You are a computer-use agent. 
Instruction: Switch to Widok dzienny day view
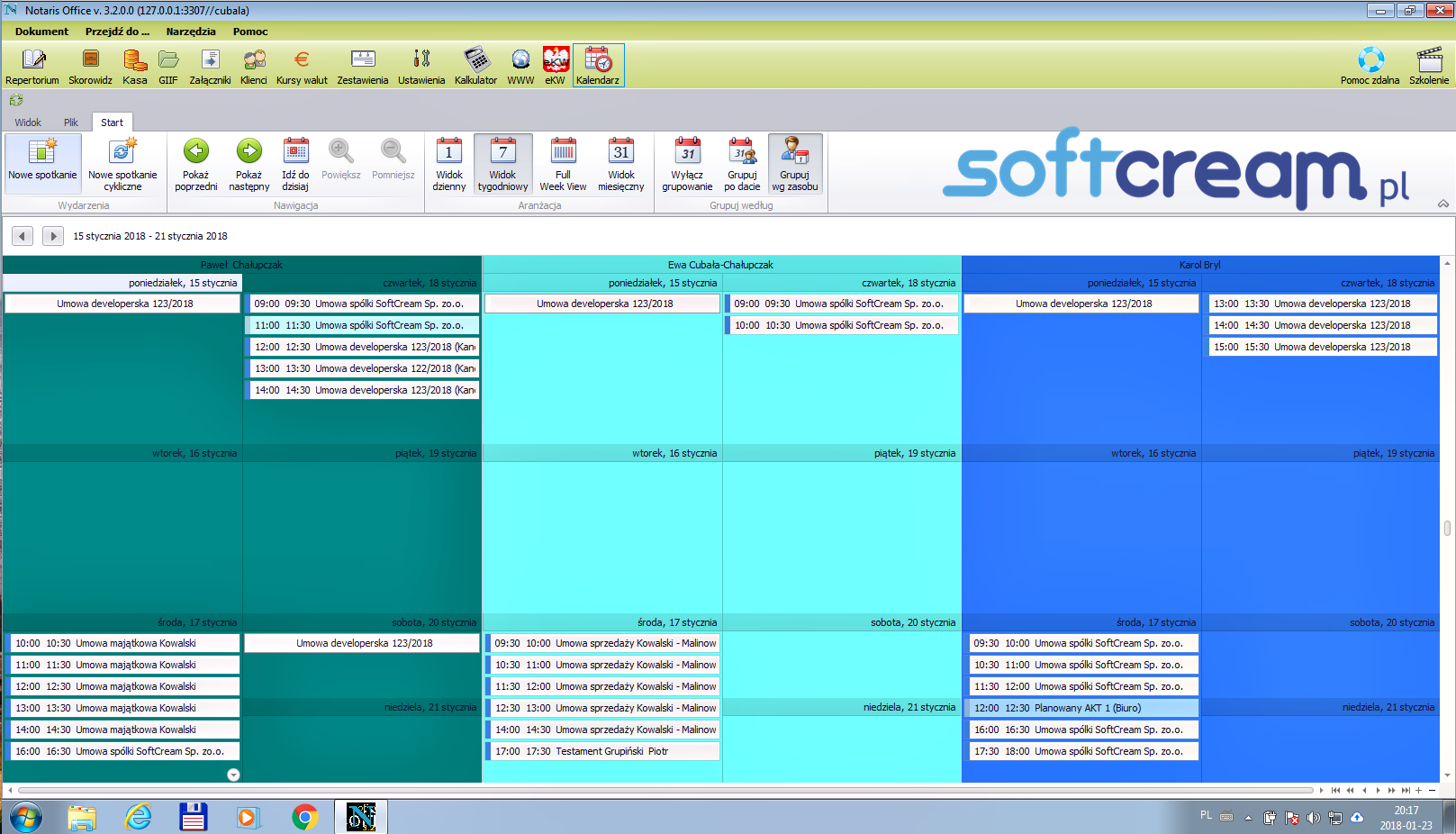tap(449, 164)
